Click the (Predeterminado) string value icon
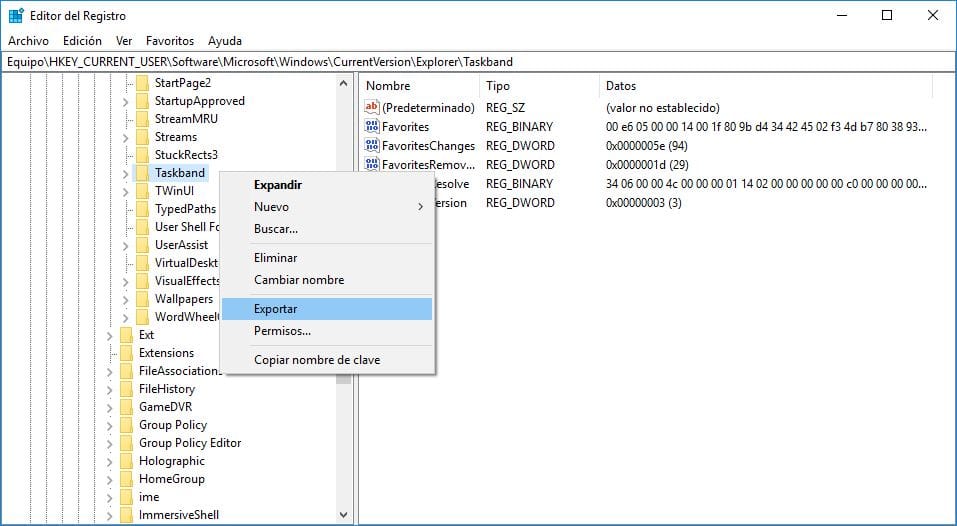The height and width of the screenshot is (526, 957). click(x=373, y=108)
